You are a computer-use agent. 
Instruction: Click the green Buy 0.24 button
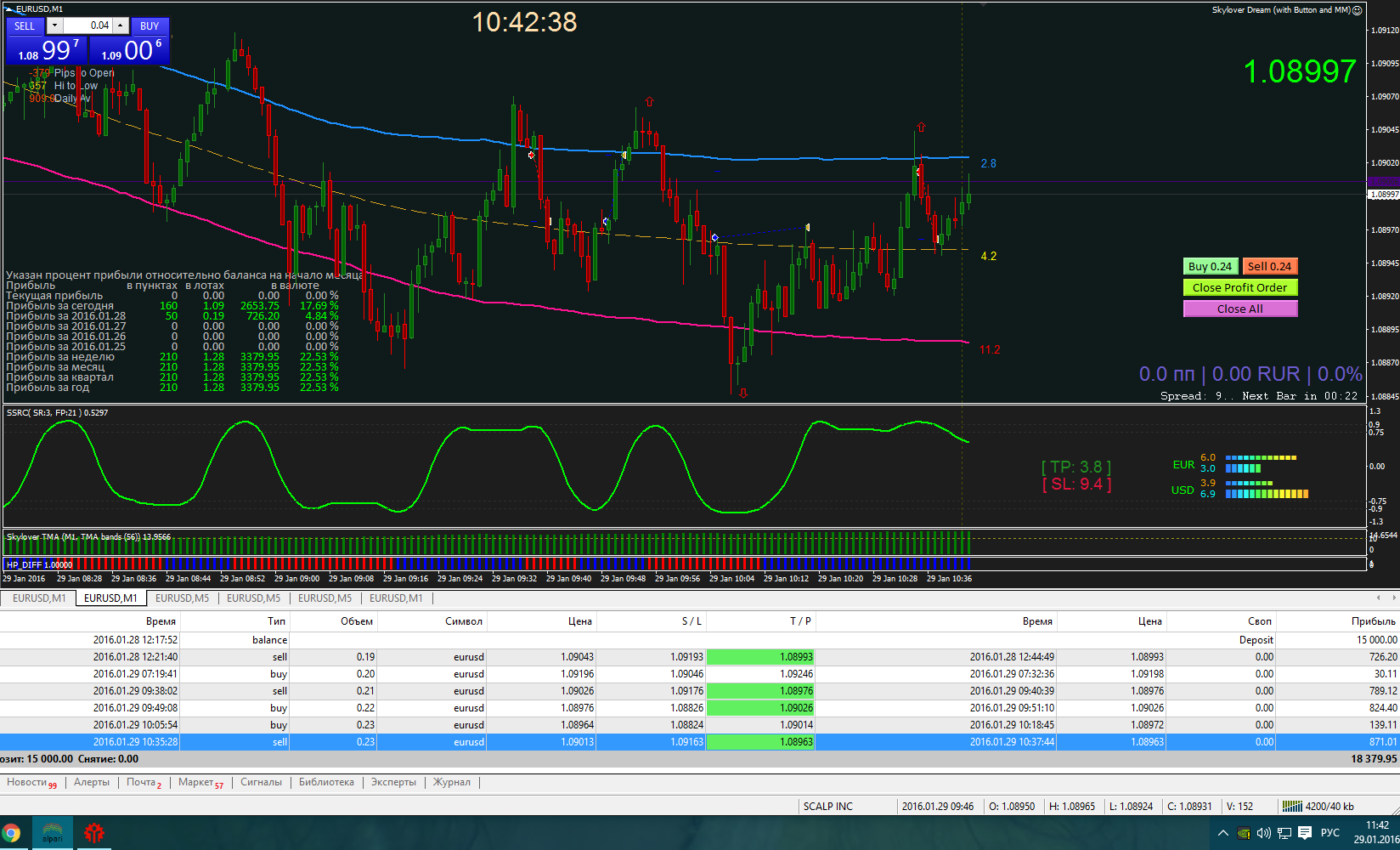[x=1210, y=266]
